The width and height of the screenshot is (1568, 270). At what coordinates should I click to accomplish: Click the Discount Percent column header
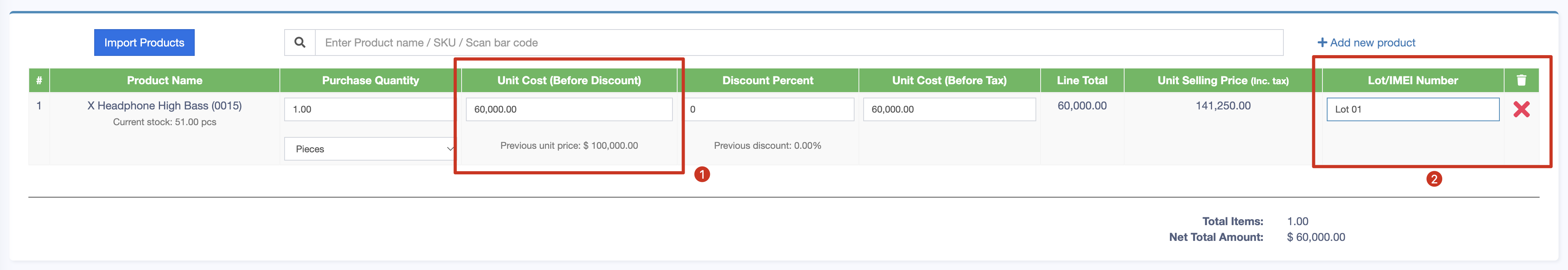coord(767,80)
